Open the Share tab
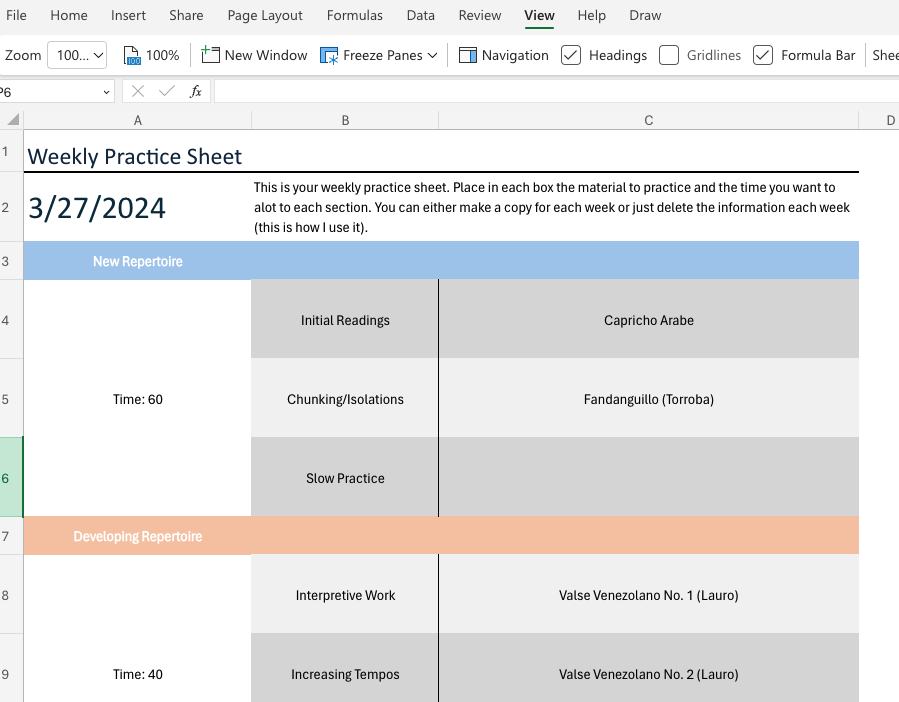The height and width of the screenshot is (702, 899). [186, 15]
